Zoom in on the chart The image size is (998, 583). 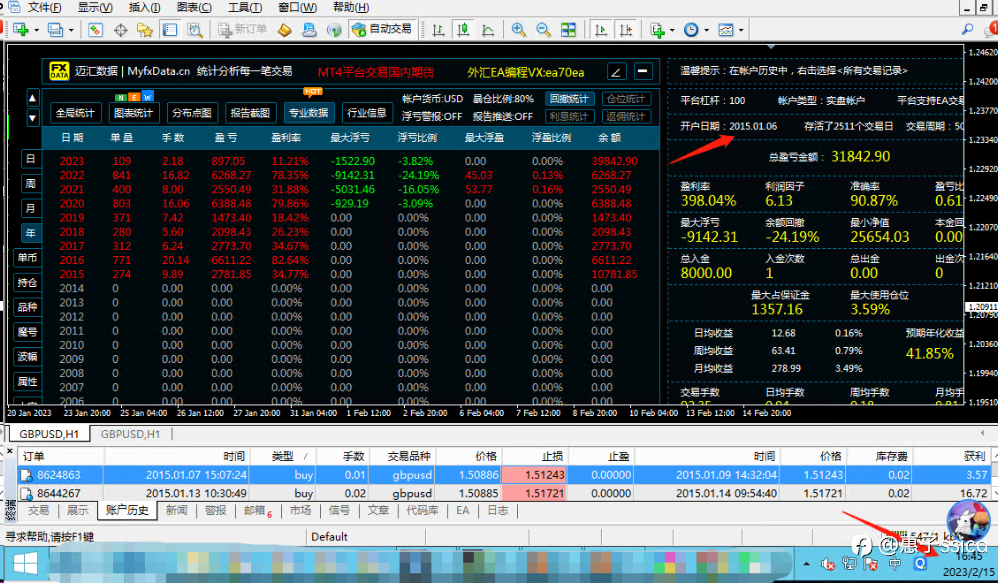click(519, 29)
